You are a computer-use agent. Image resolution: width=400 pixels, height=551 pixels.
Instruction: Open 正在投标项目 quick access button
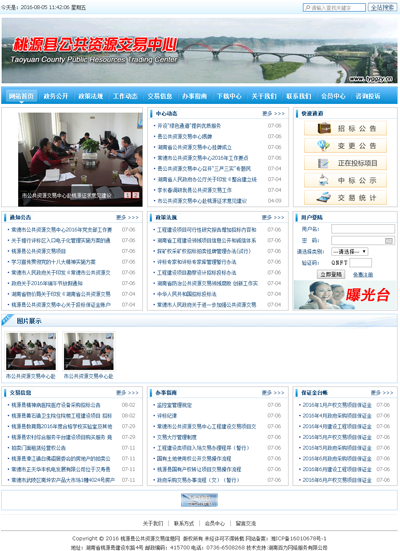pyautogui.click(x=345, y=163)
